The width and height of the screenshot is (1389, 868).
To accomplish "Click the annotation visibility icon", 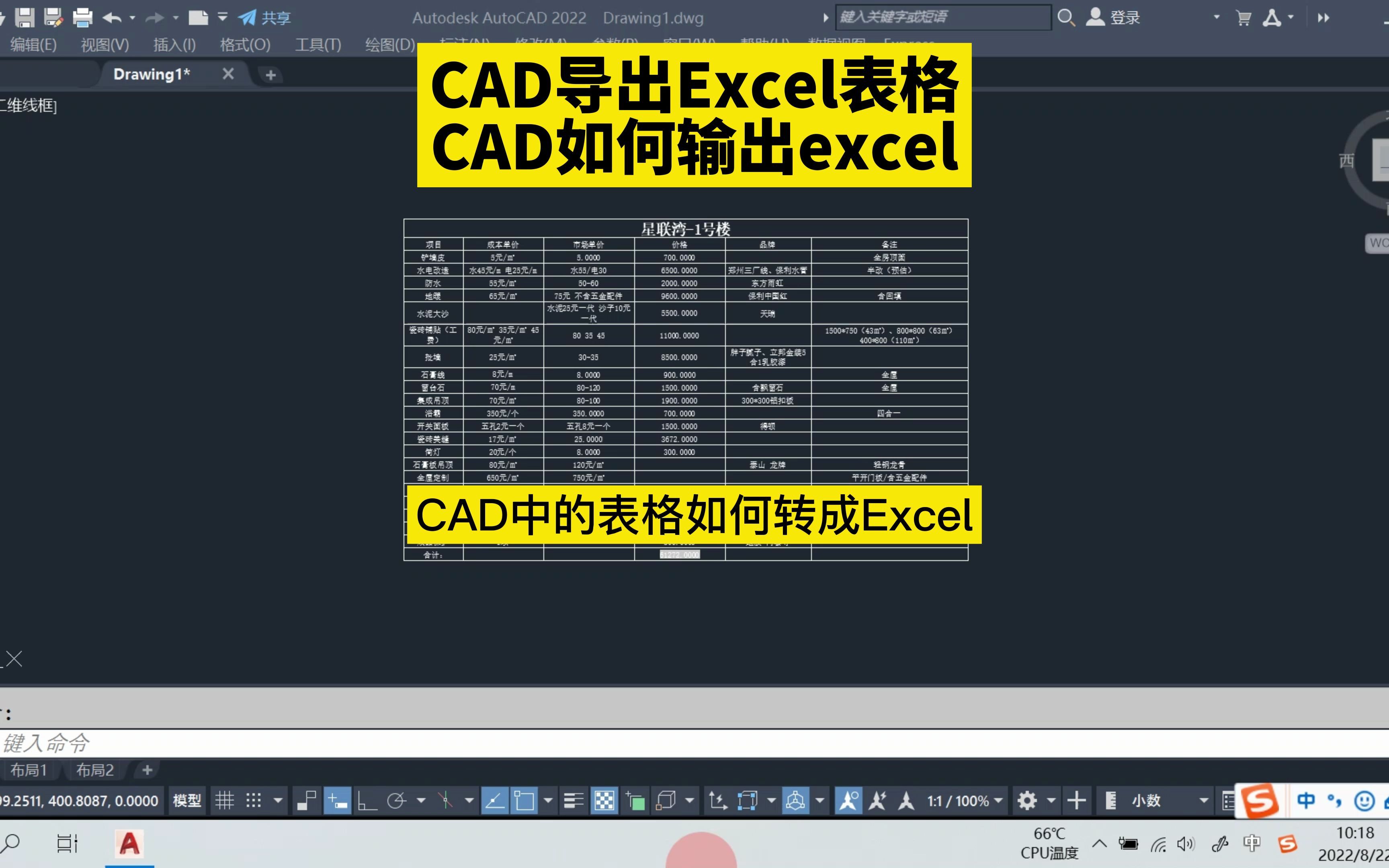I will point(848,800).
